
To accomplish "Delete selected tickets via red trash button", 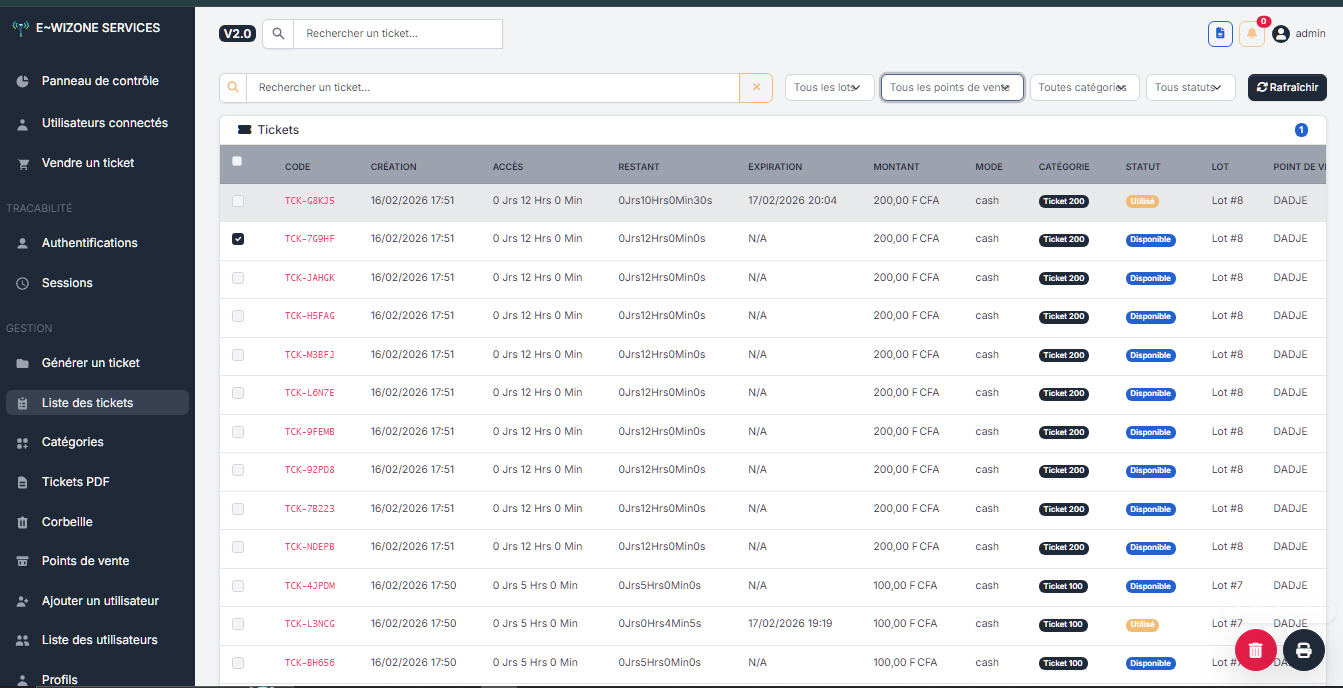I will [1256, 650].
